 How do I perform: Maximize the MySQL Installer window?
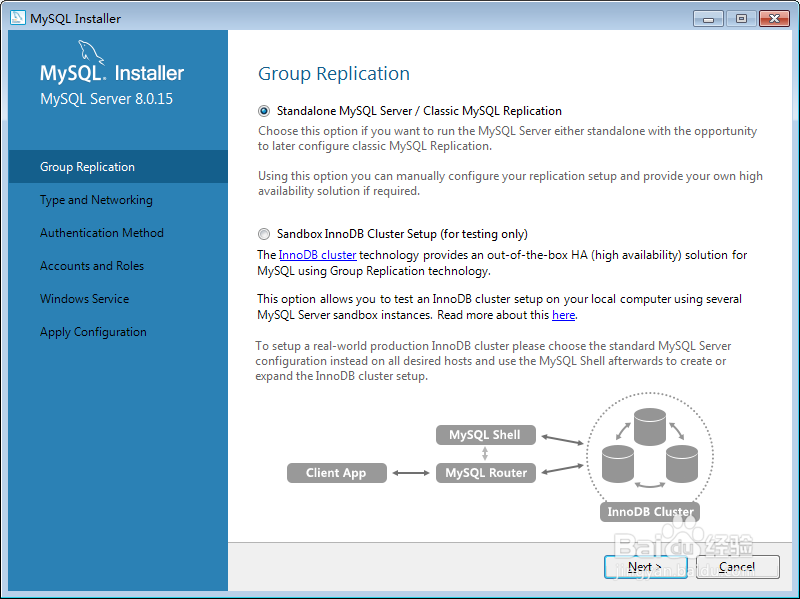[741, 19]
